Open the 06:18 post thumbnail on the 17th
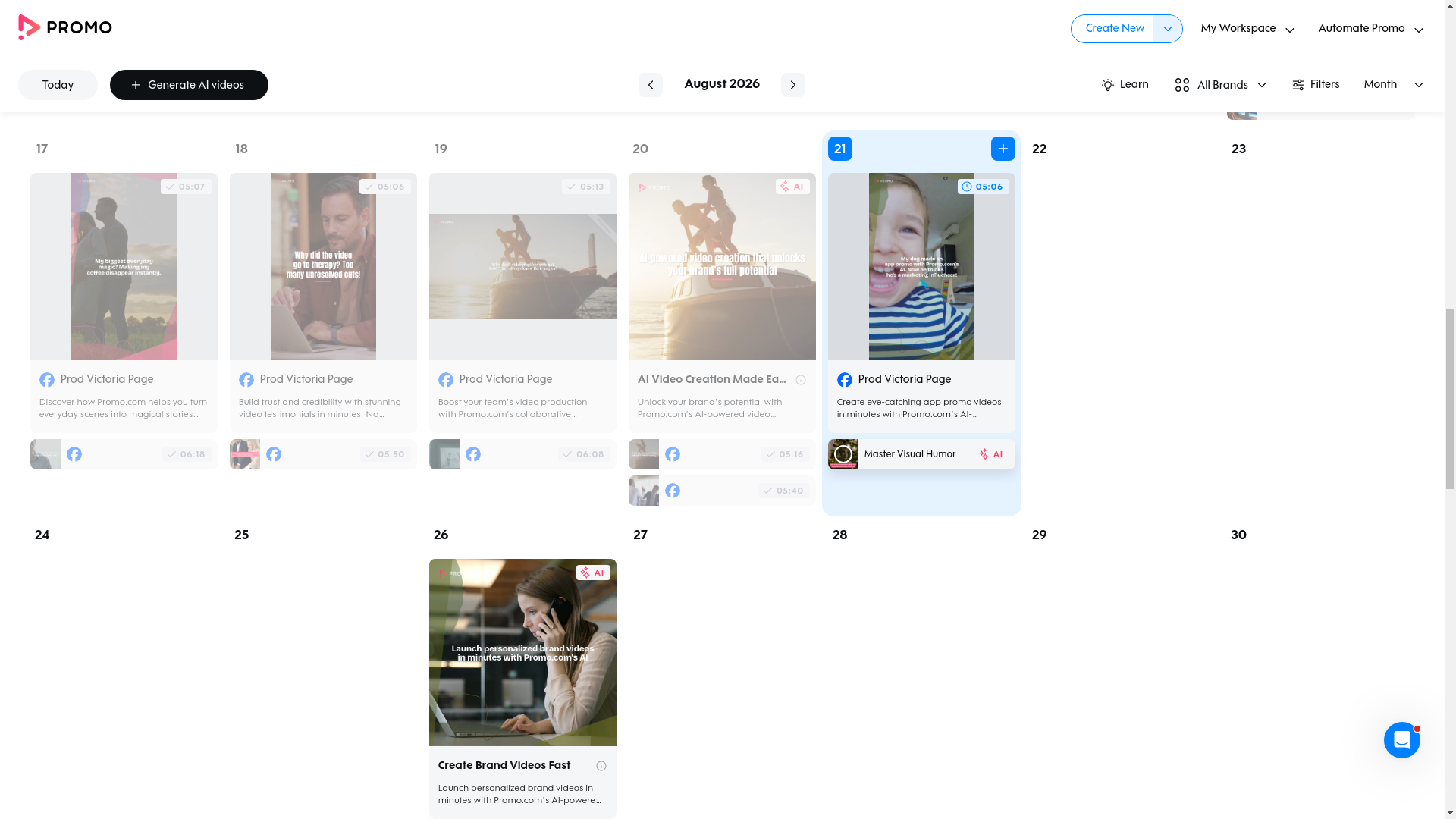 click(45, 454)
